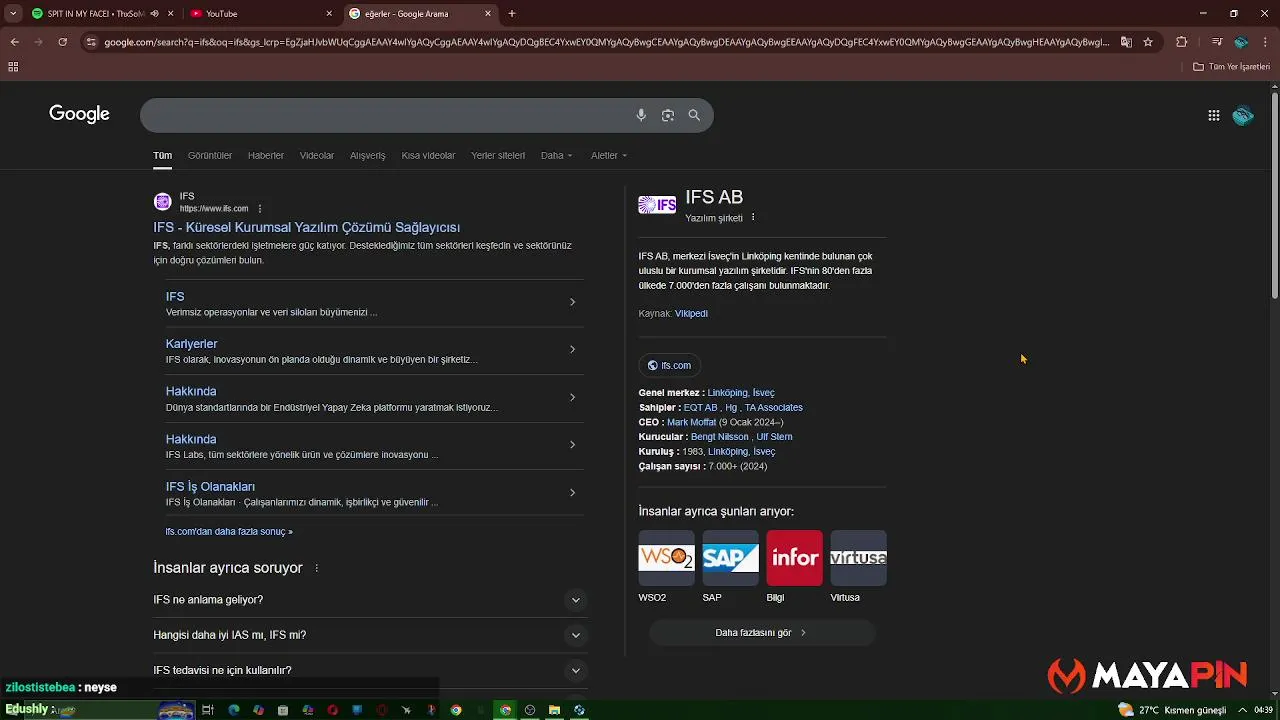Viewport: 1280px width, 720px height.
Task: Open the Vikipedi source link
Action: point(691,313)
